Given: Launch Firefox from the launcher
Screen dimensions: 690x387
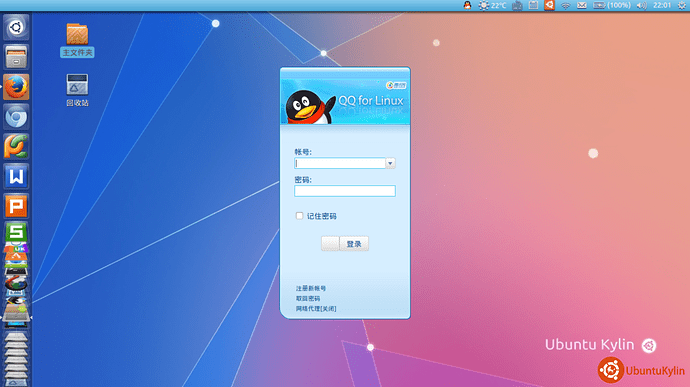Looking at the screenshot, I should [16, 87].
